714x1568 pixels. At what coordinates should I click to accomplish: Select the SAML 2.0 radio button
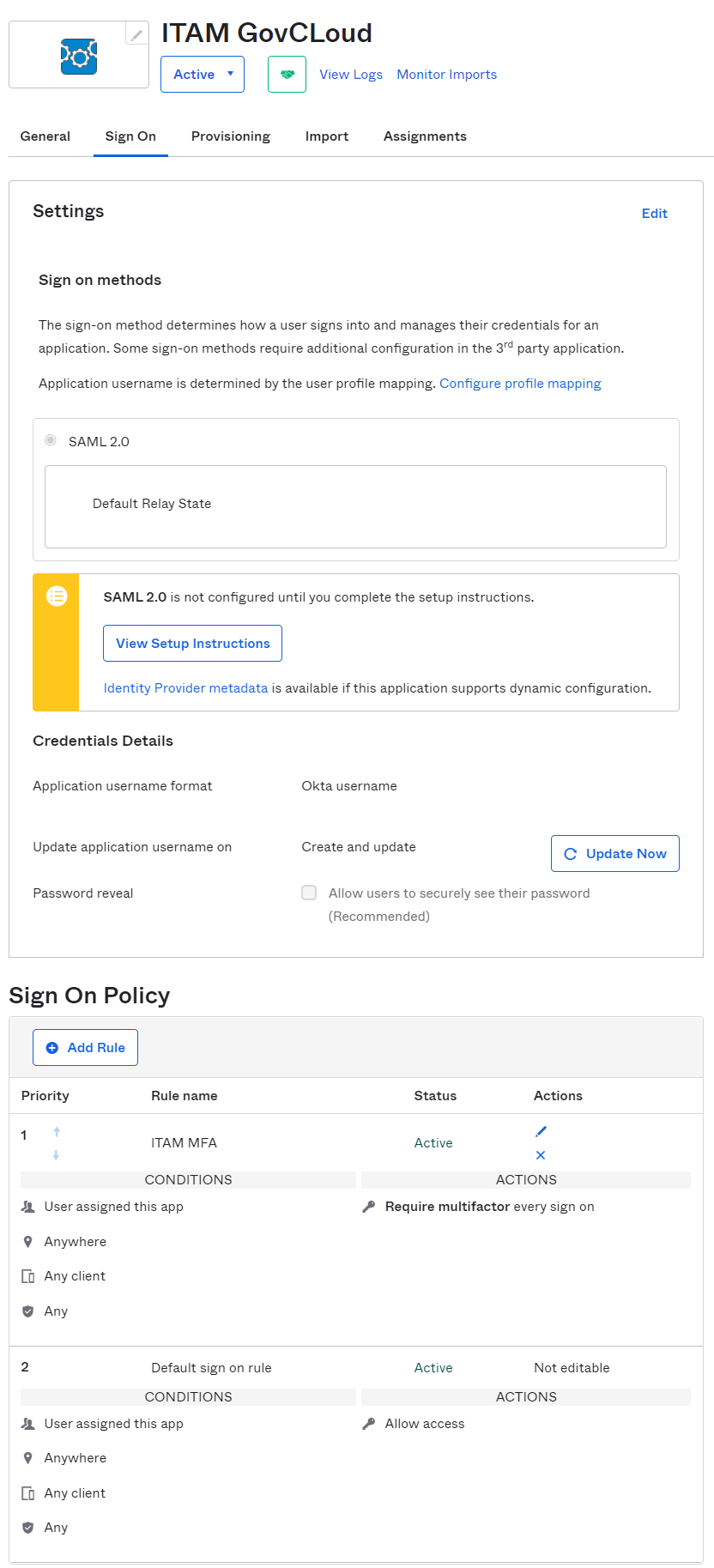[x=51, y=440]
